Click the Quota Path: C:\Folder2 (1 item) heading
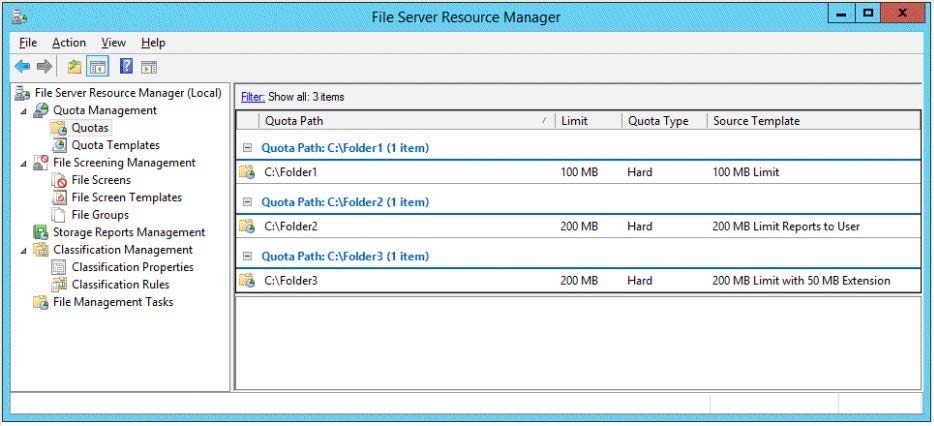 (345, 203)
